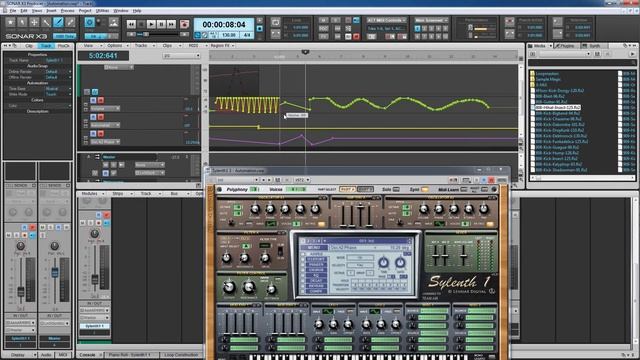The width and height of the screenshot is (640, 360).
Task: Click the blue button on the Osc A2 Phase lane
Action: [x=93, y=133]
